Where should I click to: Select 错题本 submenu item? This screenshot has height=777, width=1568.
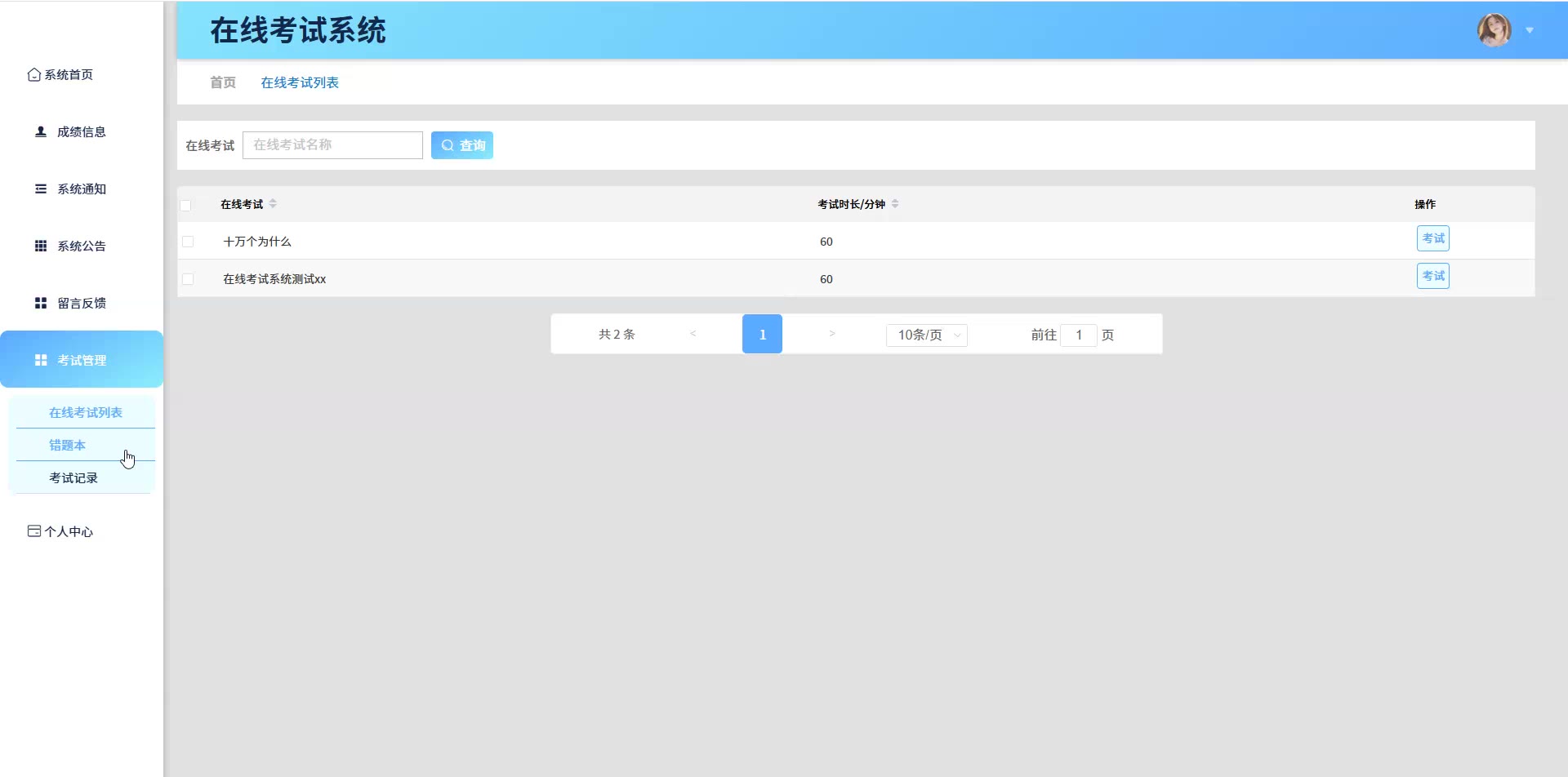pos(86,445)
